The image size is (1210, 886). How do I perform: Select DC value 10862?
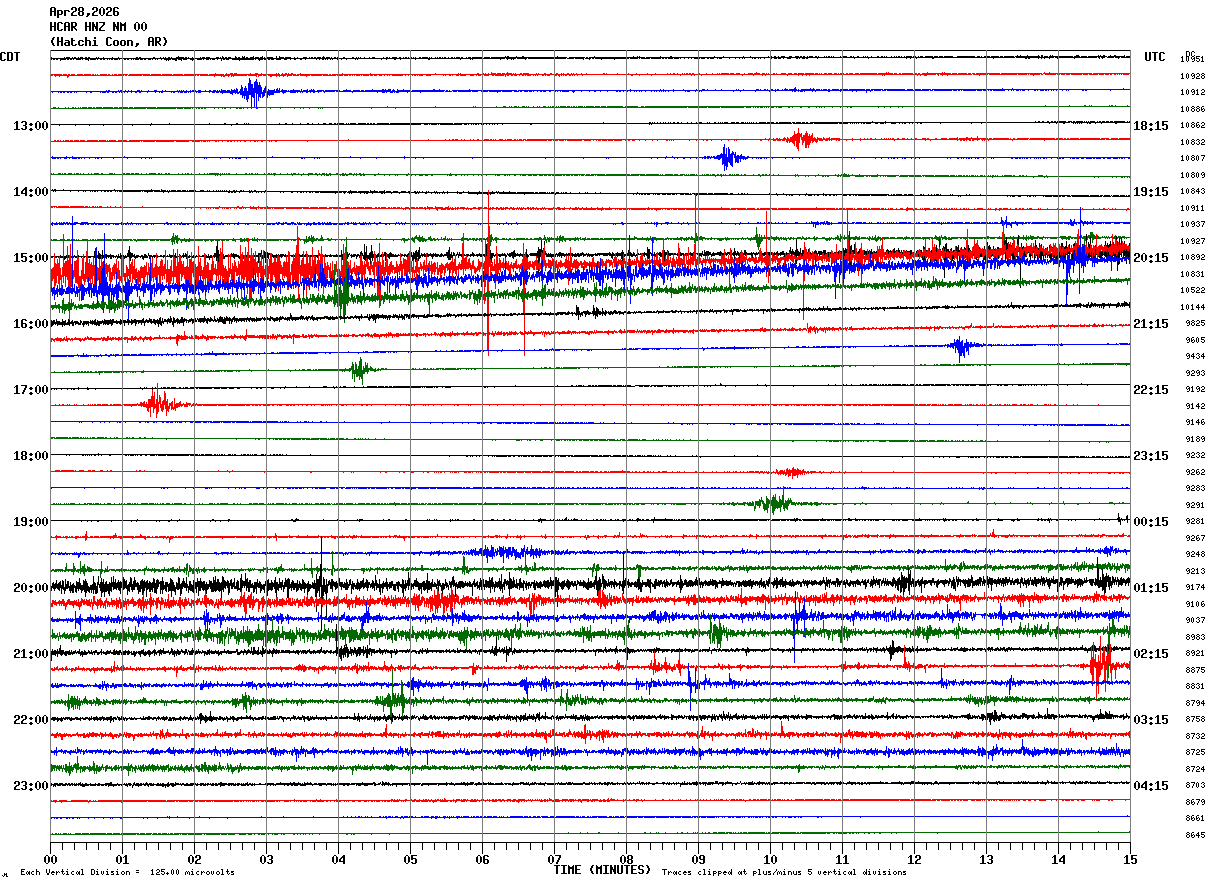[1192, 126]
